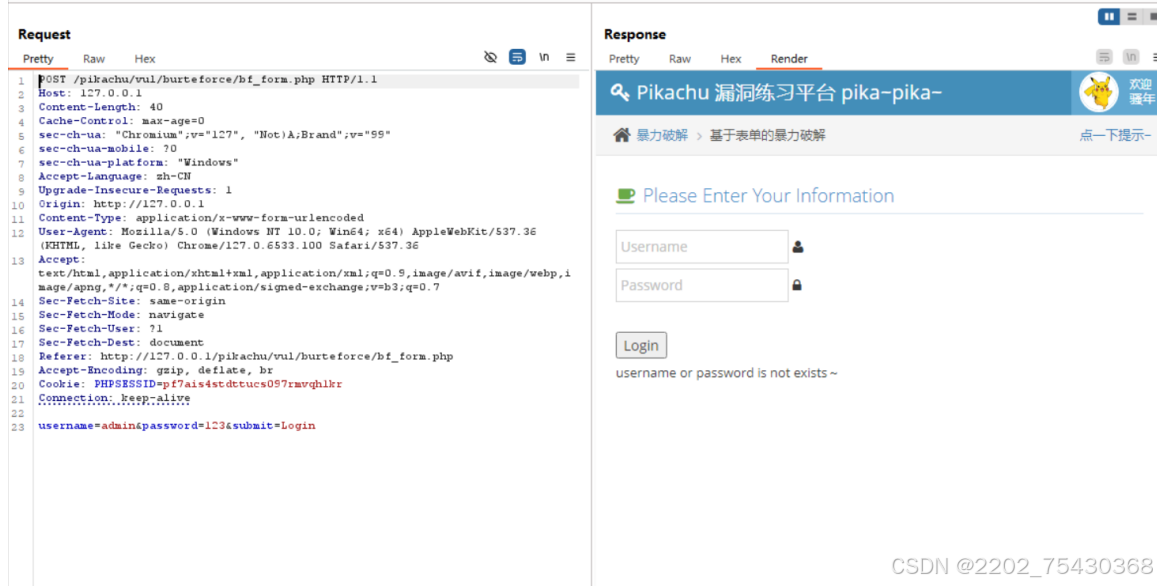The image size is (1157, 586).
Task: Open the Response Raw tab
Action: click(x=680, y=59)
